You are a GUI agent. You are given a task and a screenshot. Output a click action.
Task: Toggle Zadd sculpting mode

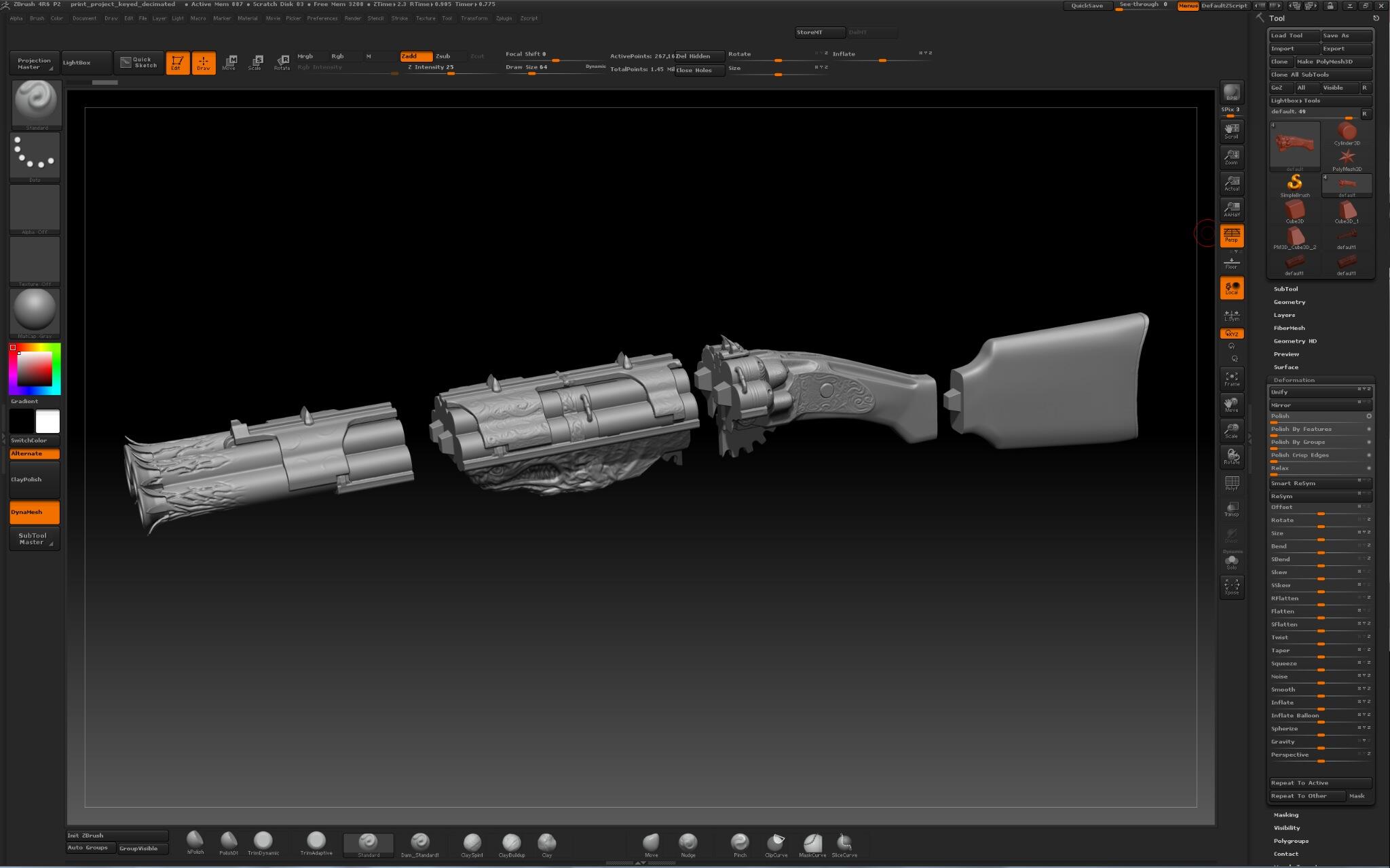[416, 56]
